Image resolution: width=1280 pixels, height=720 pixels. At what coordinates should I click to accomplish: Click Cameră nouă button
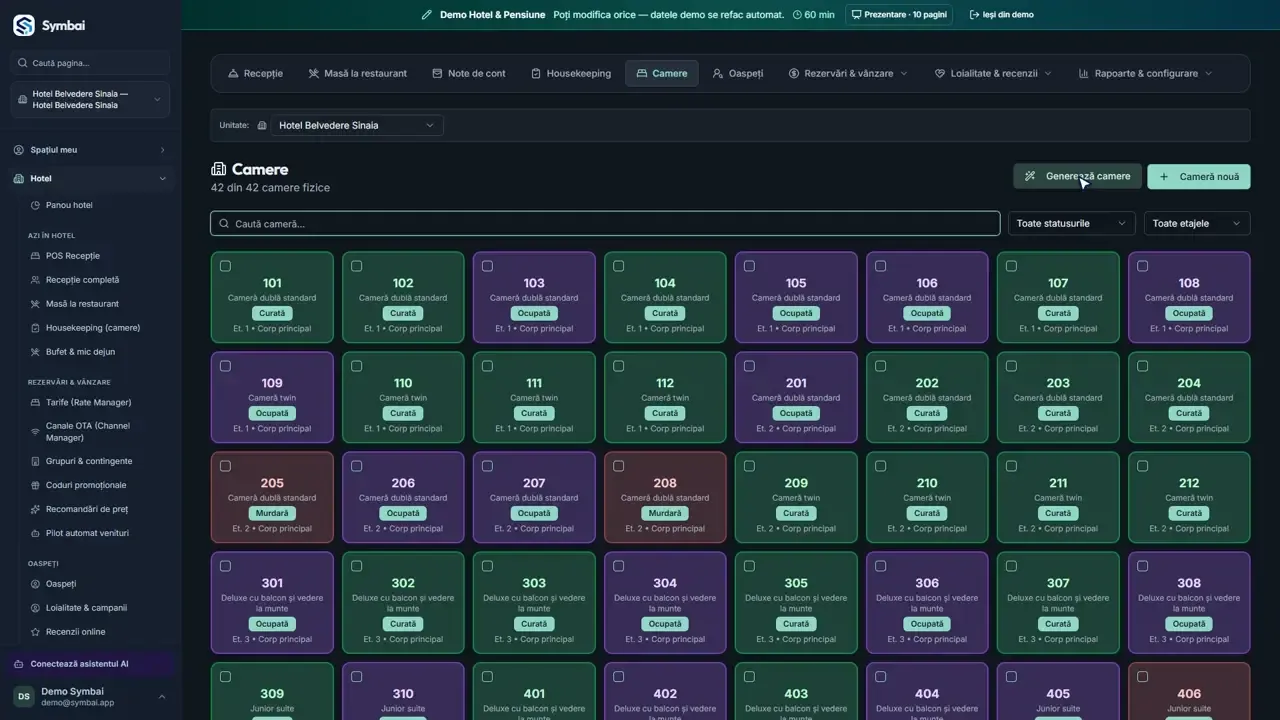tap(1199, 176)
